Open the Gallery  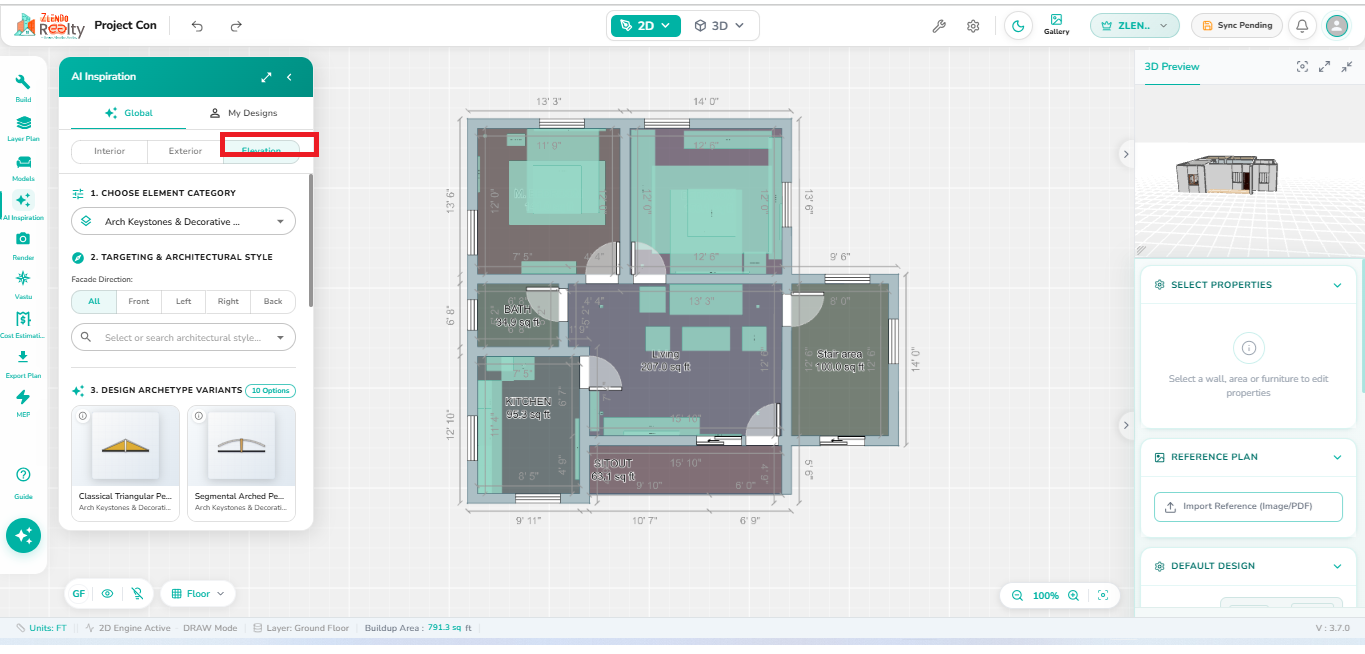click(1056, 25)
